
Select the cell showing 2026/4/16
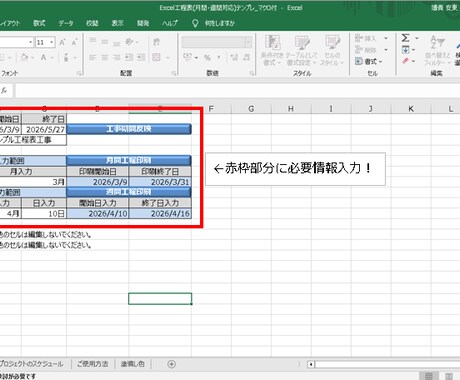[160, 213]
